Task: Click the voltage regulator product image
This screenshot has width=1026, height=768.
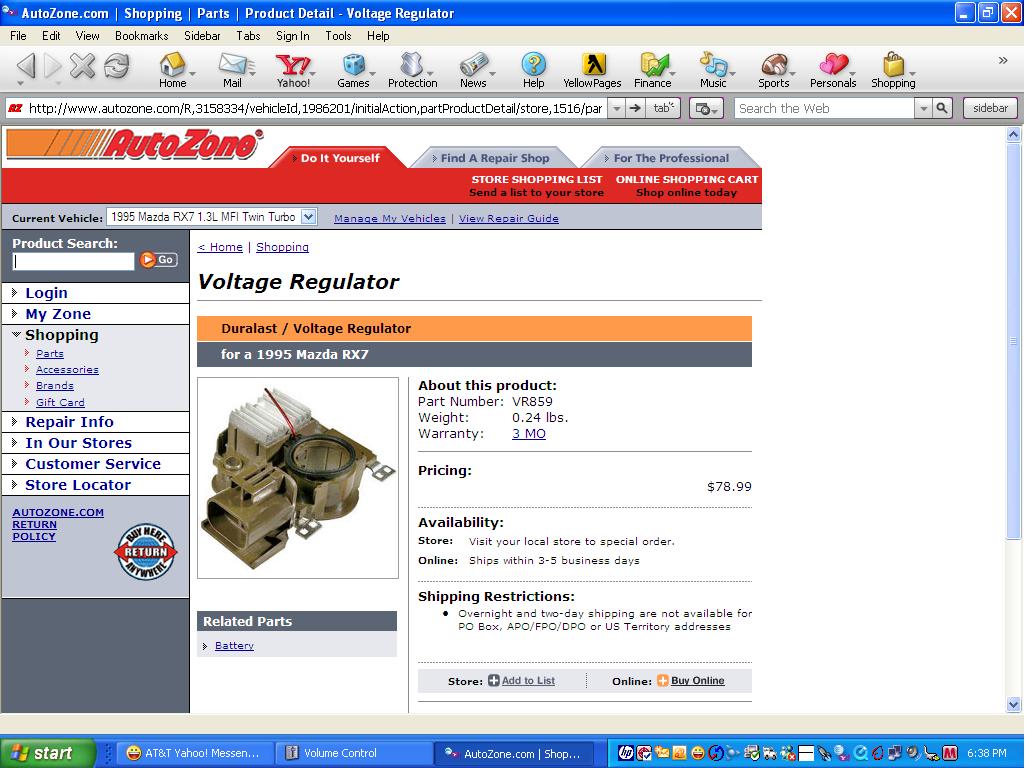Action: tap(297, 478)
